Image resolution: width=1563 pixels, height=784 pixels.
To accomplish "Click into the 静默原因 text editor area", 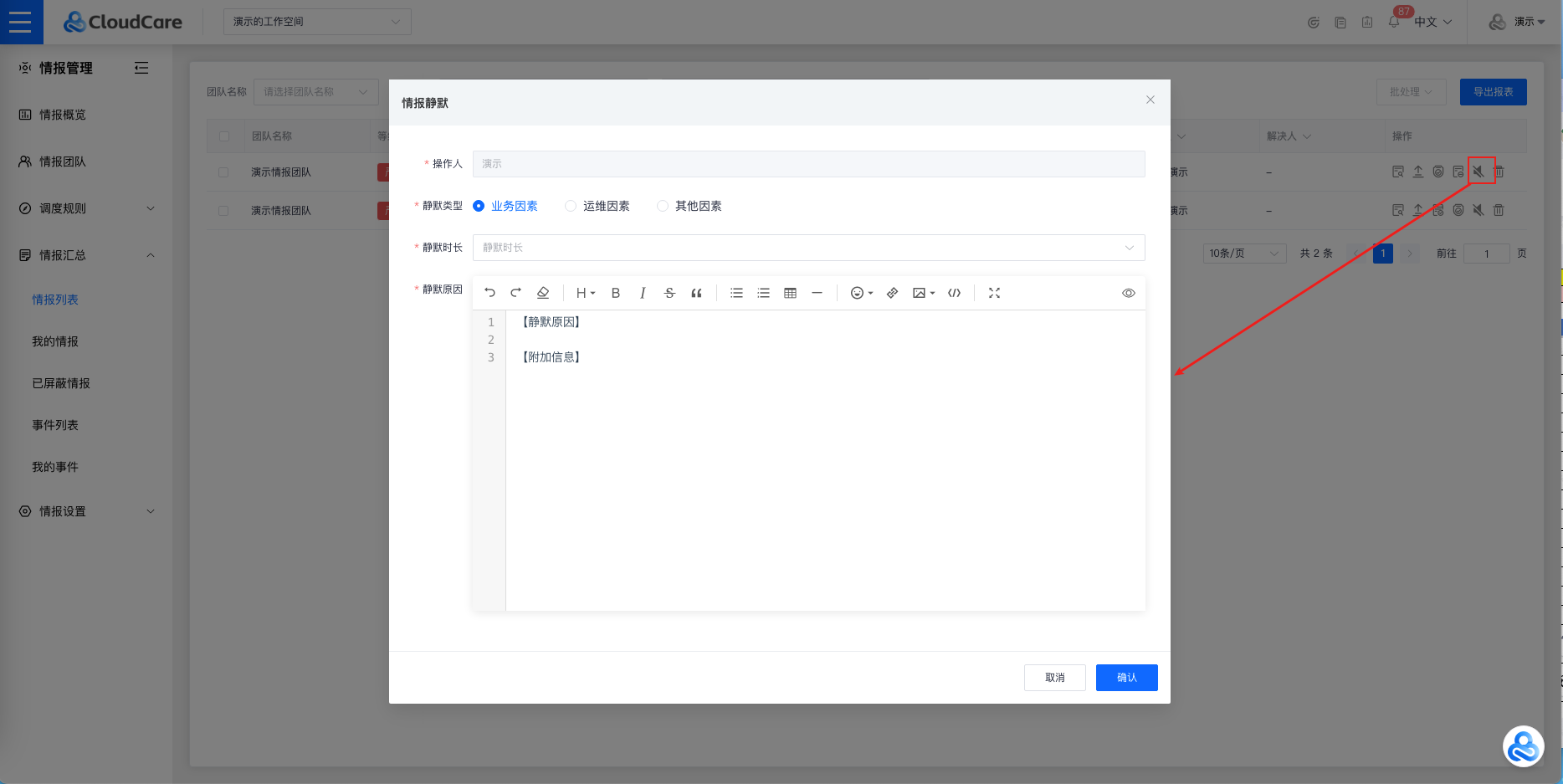I will 824,460.
